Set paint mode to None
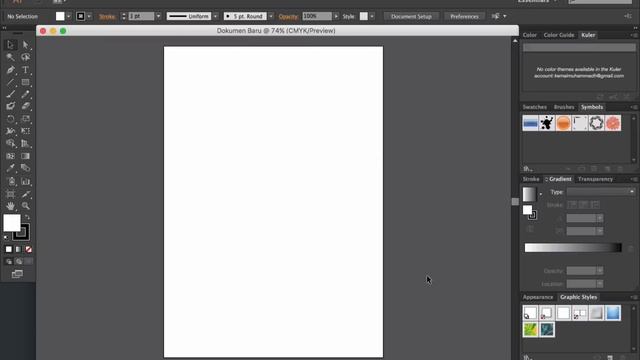This screenshot has height=360, width=640. pyautogui.click(x=28, y=249)
